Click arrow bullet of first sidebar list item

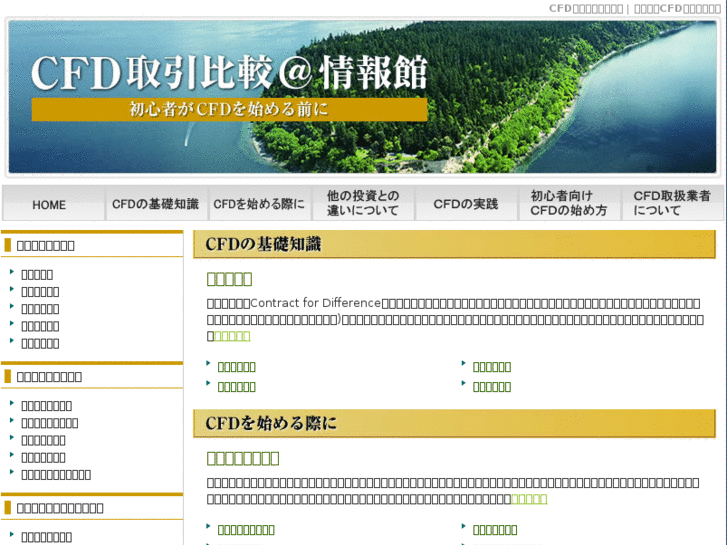pos(11,273)
